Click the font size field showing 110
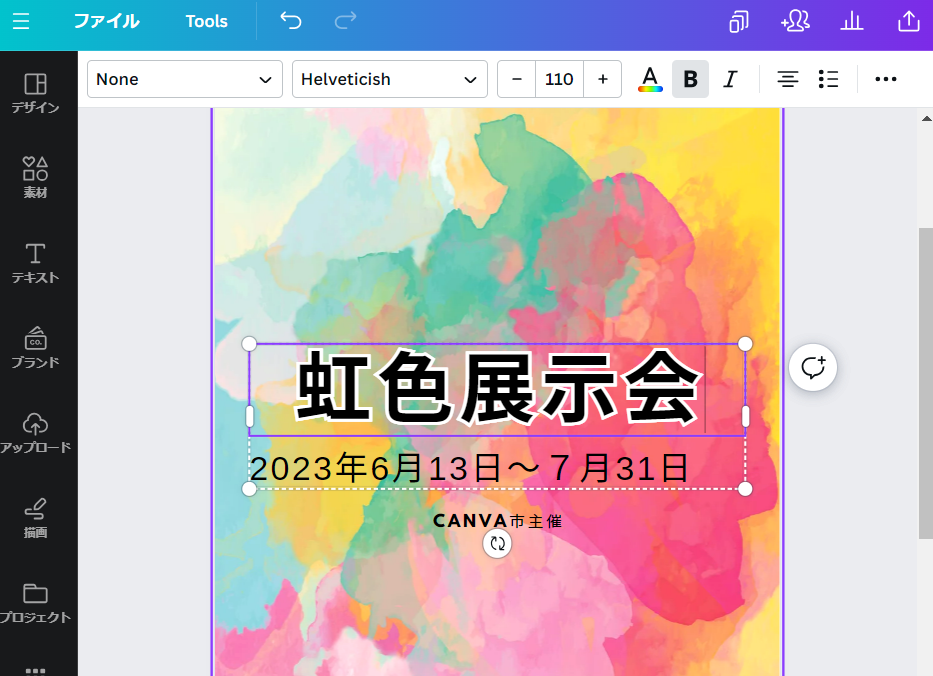Viewport: 933px width, 676px height. pyautogui.click(x=559, y=79)
